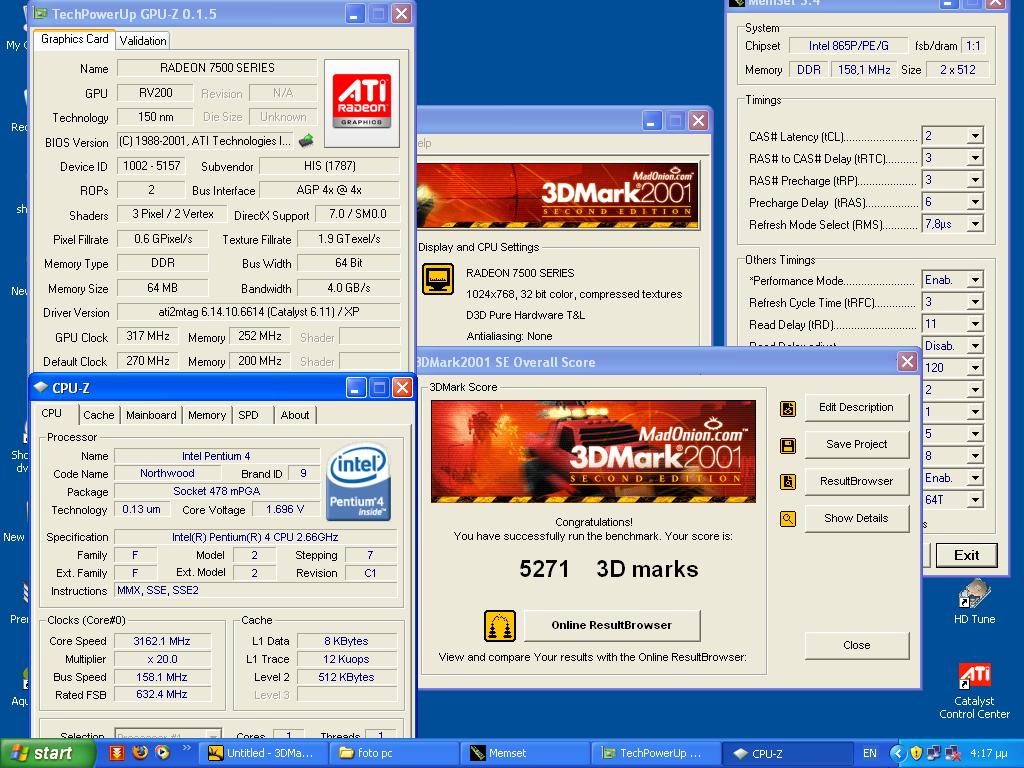Open About tab in CPU-Z
1024x768 pixels.
click(295, 415)
